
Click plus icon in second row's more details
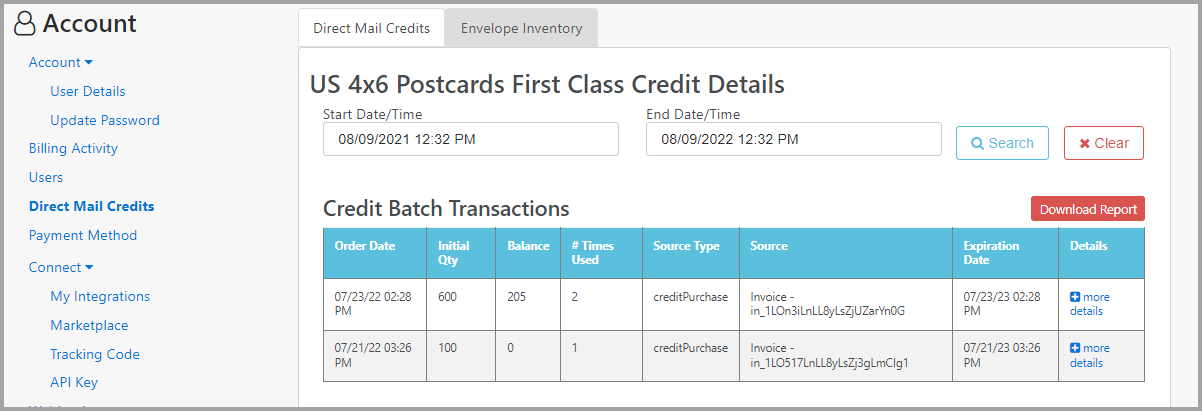coord(1075,348)
